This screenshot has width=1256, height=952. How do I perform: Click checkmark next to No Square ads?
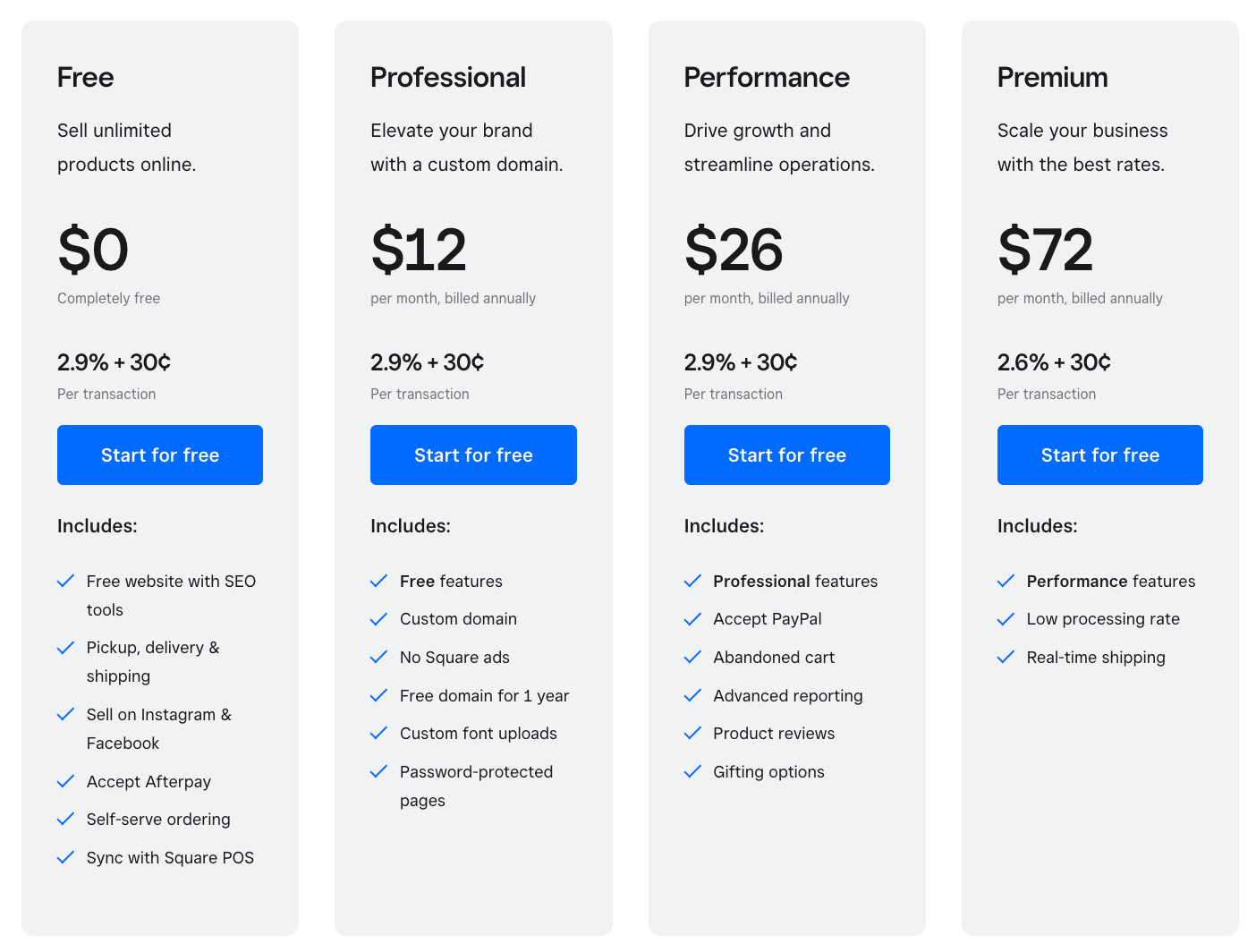pos(378,657)
